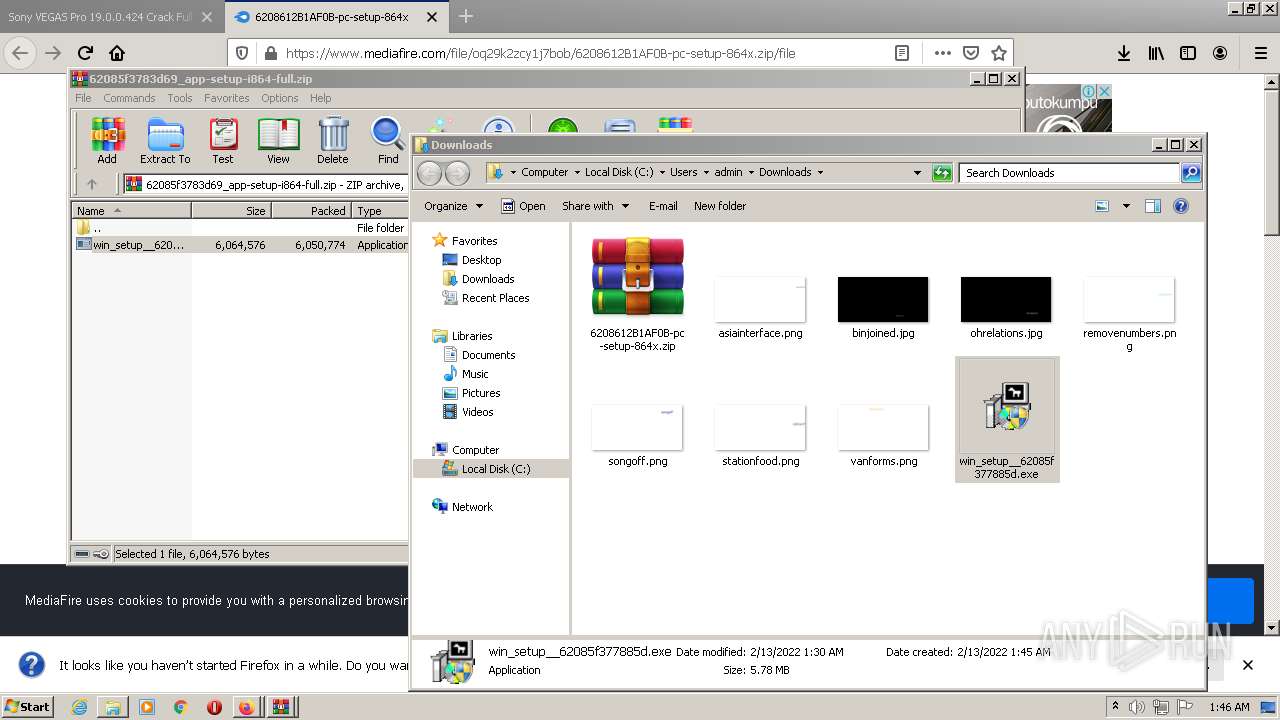Click the Test icon in WinRAR
The image size is (1280, 720).
(x=223, y=141)
